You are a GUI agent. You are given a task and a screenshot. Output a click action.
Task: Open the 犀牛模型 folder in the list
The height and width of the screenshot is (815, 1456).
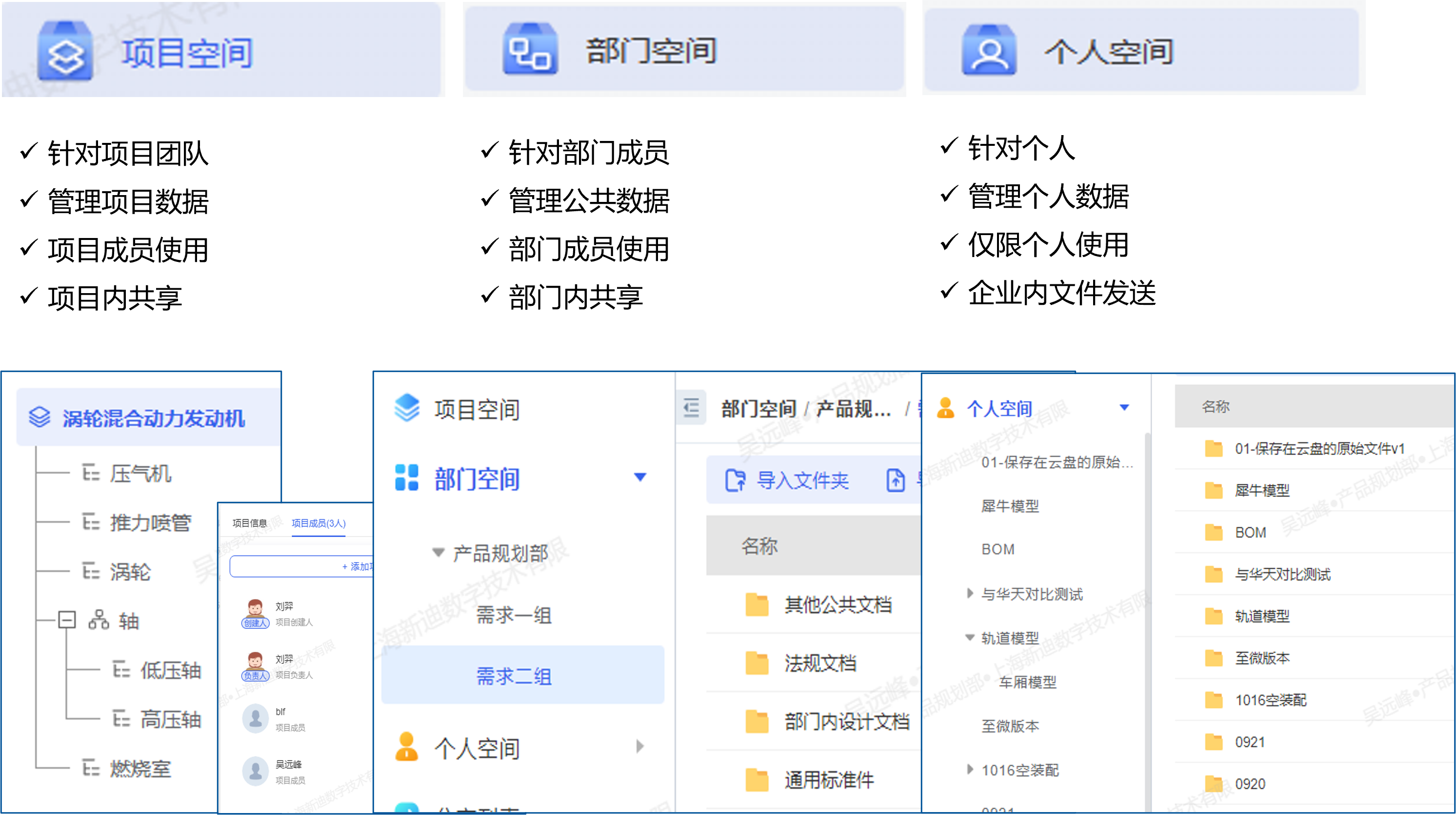click(1261, 491)
